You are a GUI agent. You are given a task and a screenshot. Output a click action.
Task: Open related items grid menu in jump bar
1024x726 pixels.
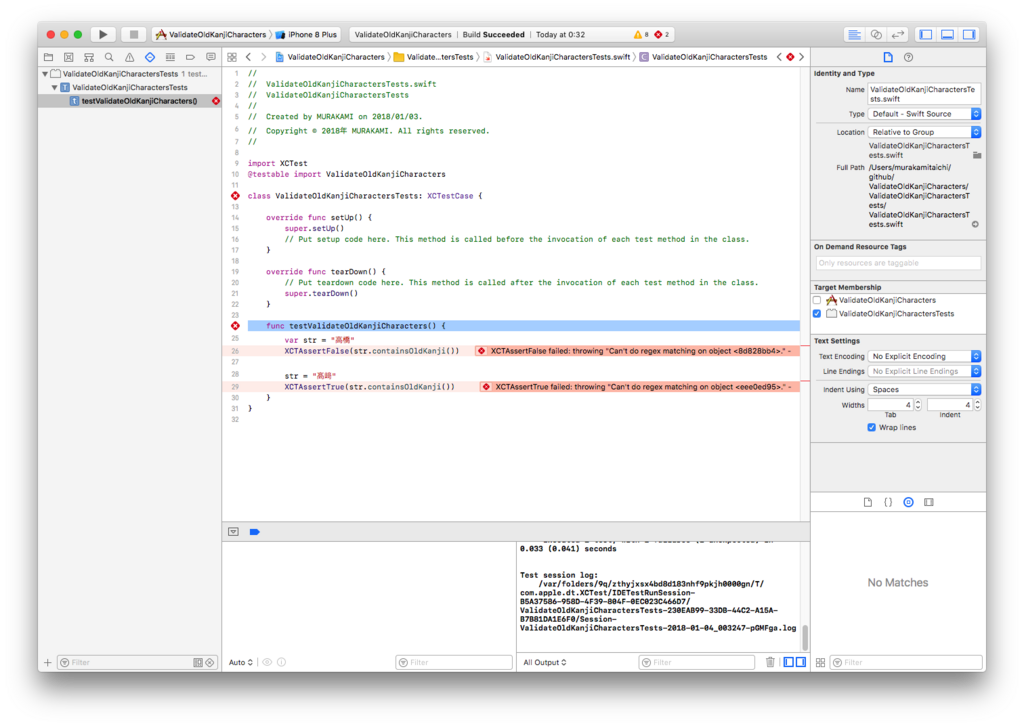coord(232,57)
